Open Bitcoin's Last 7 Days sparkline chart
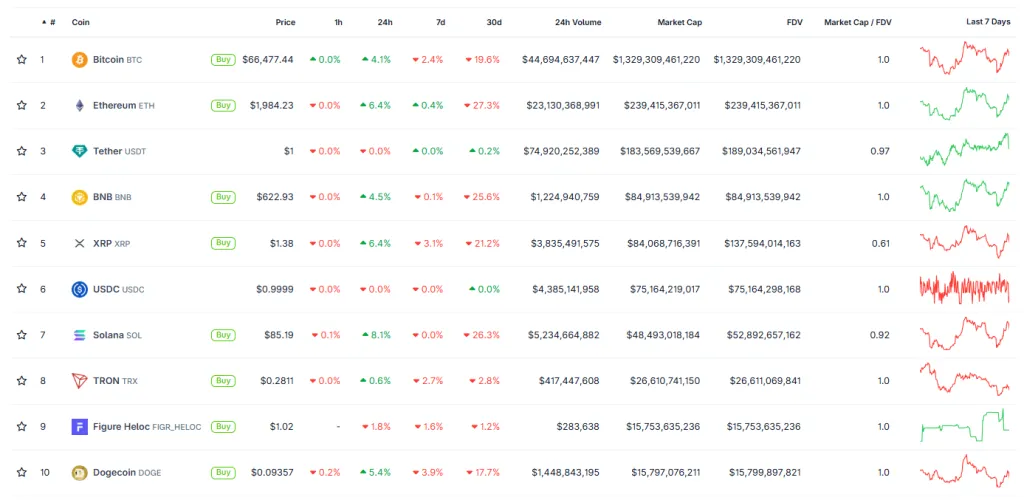 964,59
